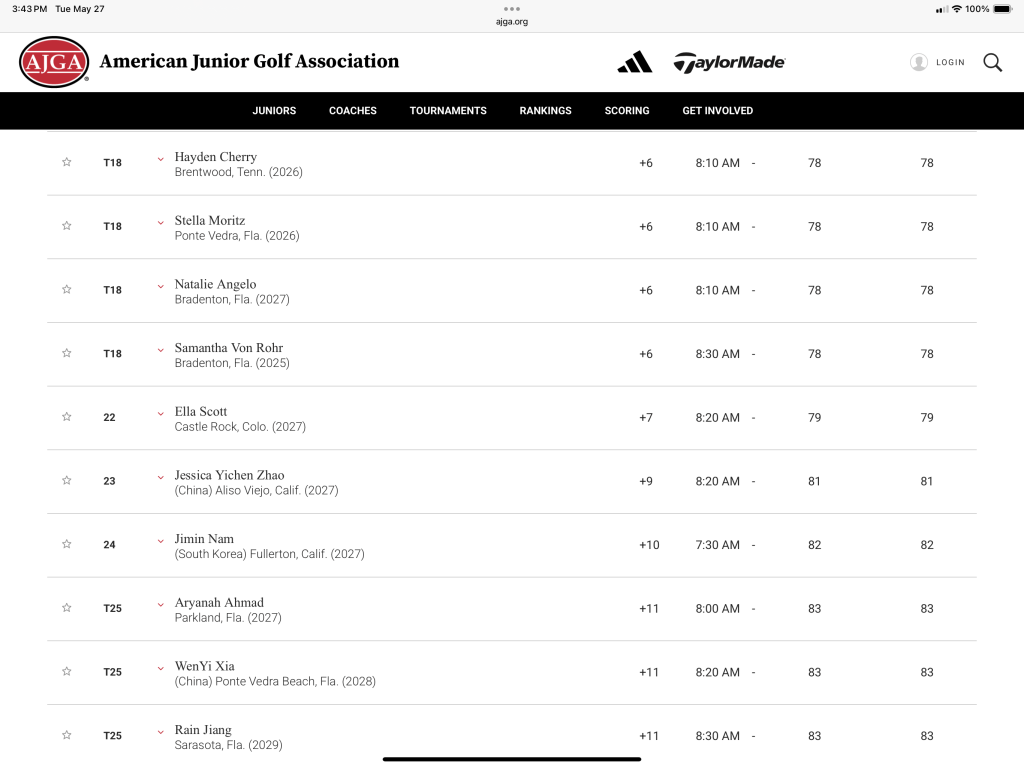
Task: Tap the three-dot multitasking icon at top
Action: pyautogui.click(x=512, y=8)
